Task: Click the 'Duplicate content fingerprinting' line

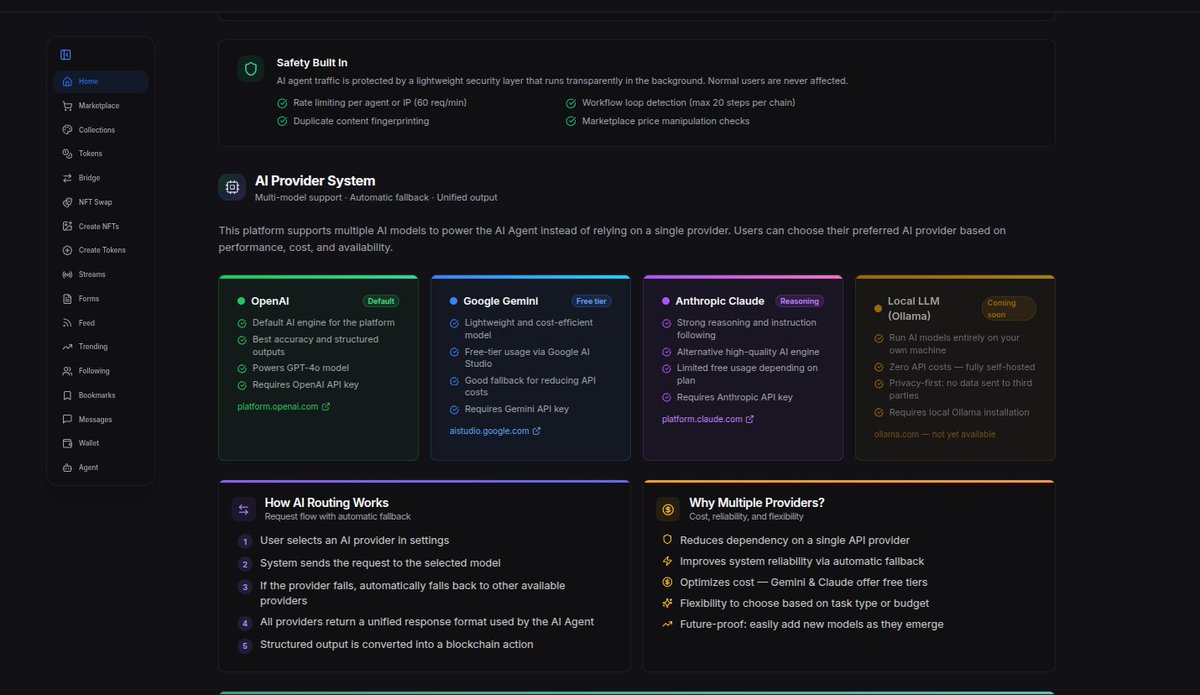Action: pyautogui.click(x=361, y=121)
